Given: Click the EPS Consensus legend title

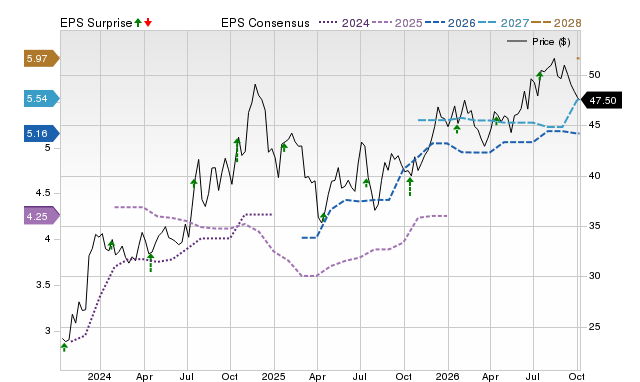Looking at the screenshot, I should [x=265, y=23].
